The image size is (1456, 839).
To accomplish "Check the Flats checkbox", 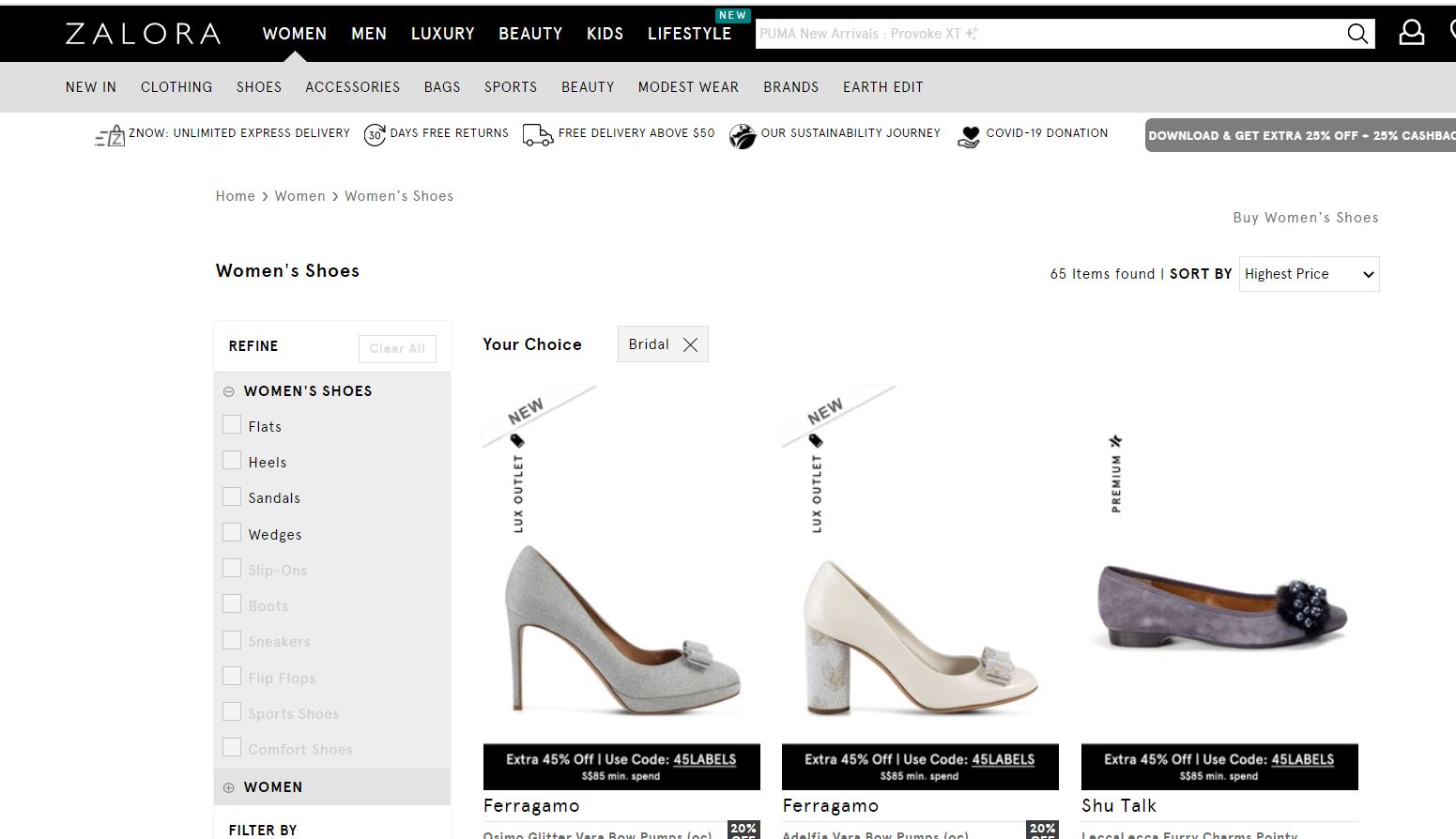I will point(232,425).
